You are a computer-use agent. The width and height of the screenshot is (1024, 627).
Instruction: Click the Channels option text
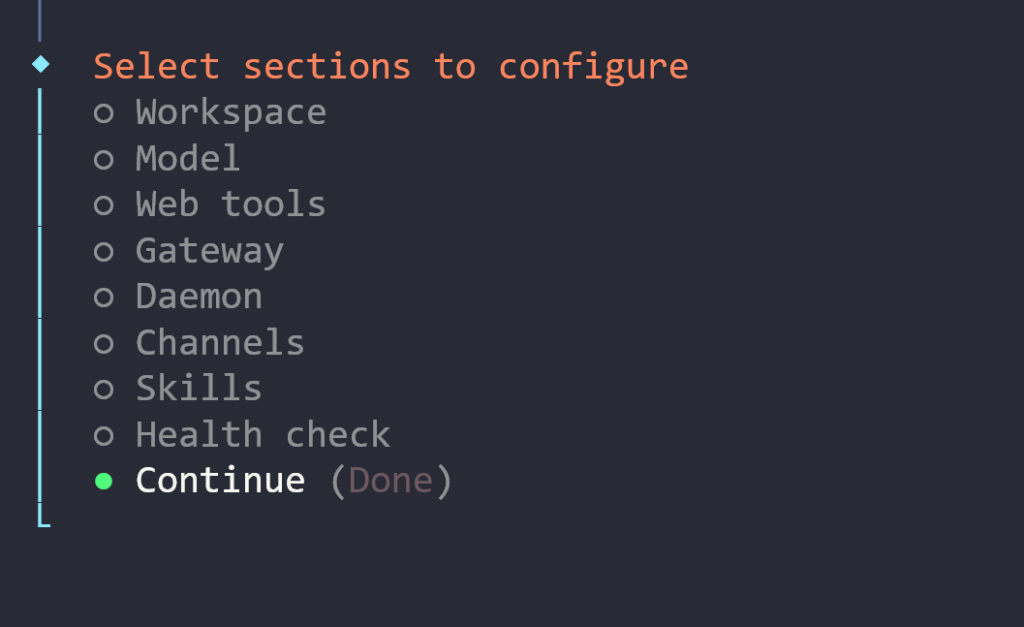(x=220, y=342)
